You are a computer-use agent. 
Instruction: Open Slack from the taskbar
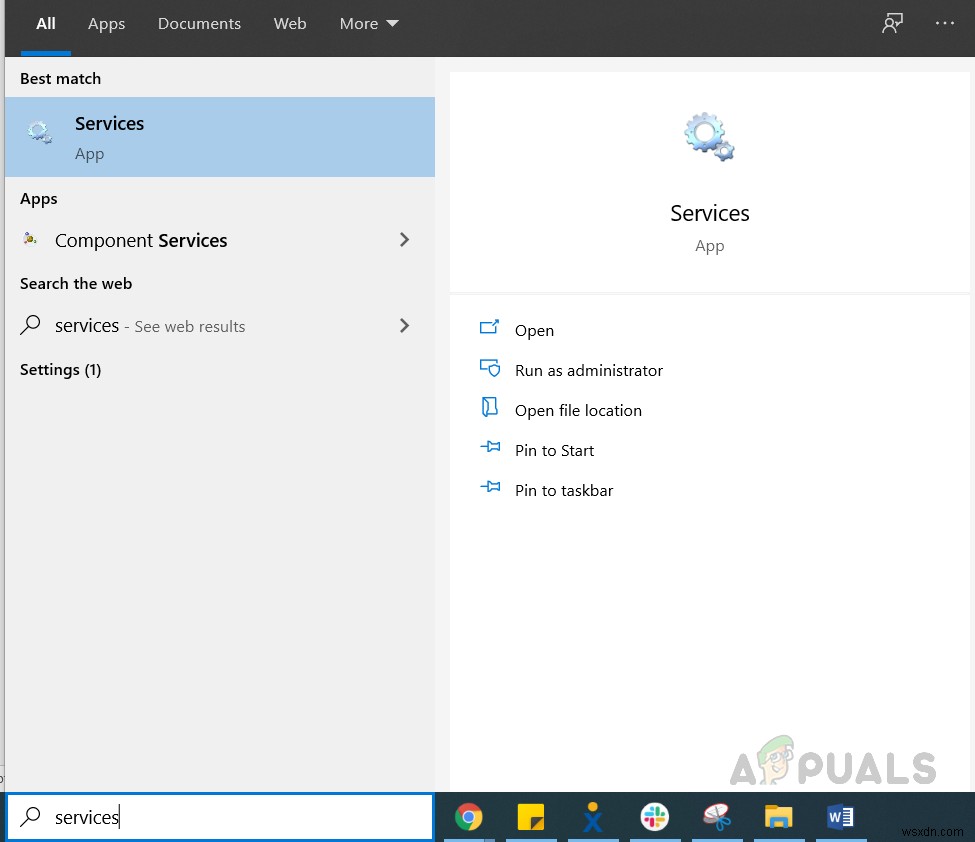tap(654, 817)
